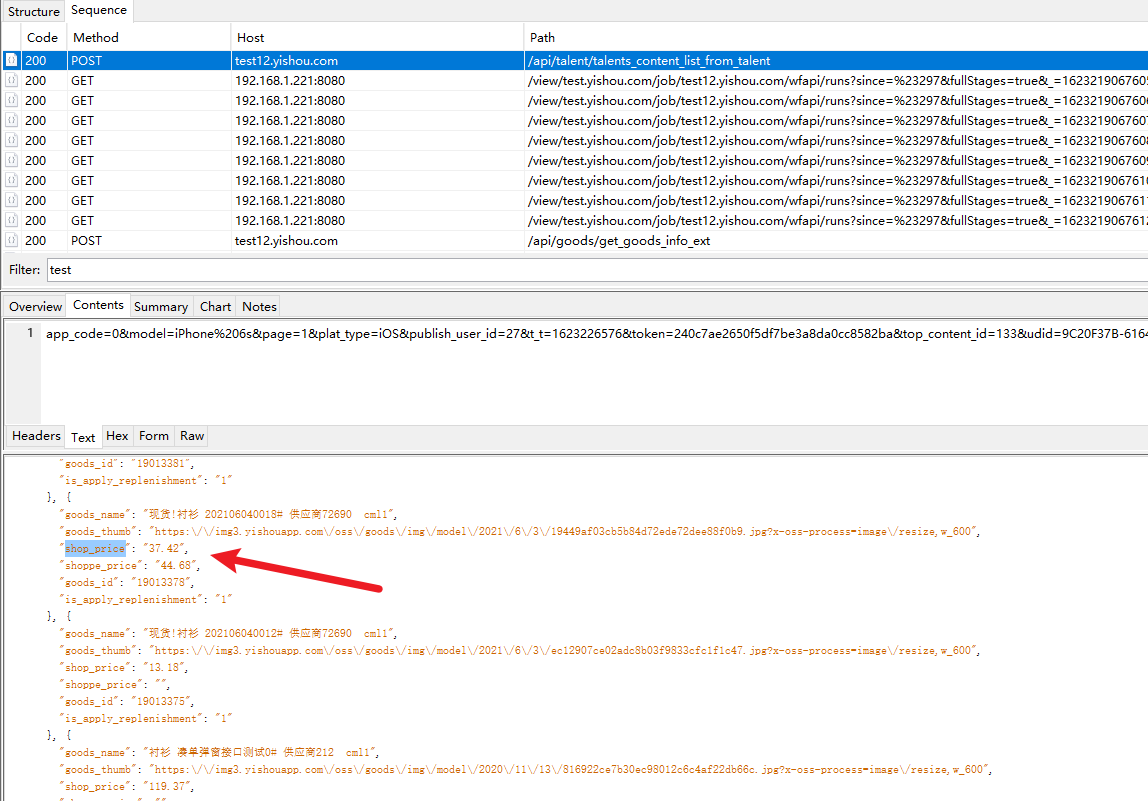
Task: Click the icon of the GET row ending 7612
Action: coord(11,220)
